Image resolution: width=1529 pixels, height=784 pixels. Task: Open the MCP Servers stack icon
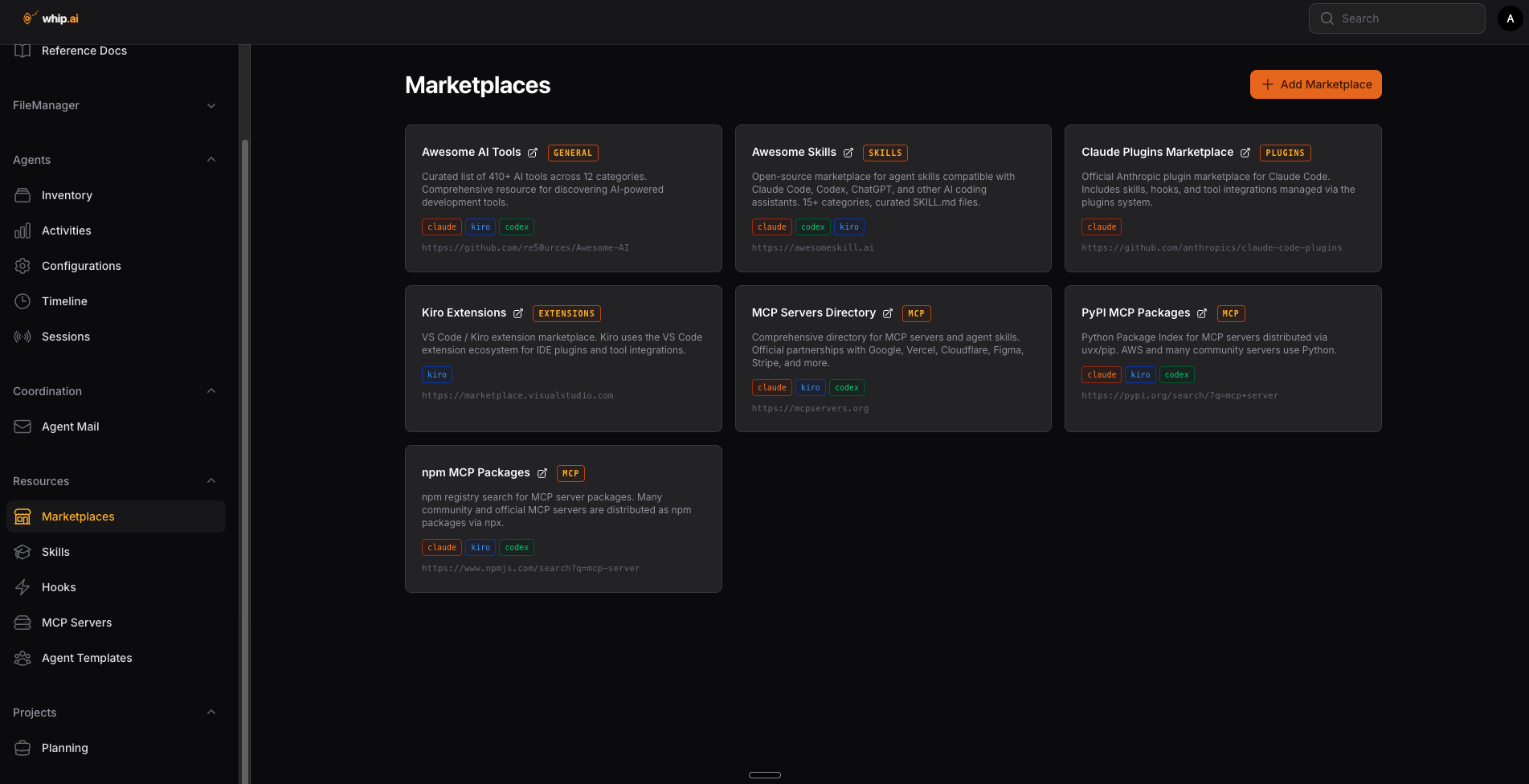point(22,623)
